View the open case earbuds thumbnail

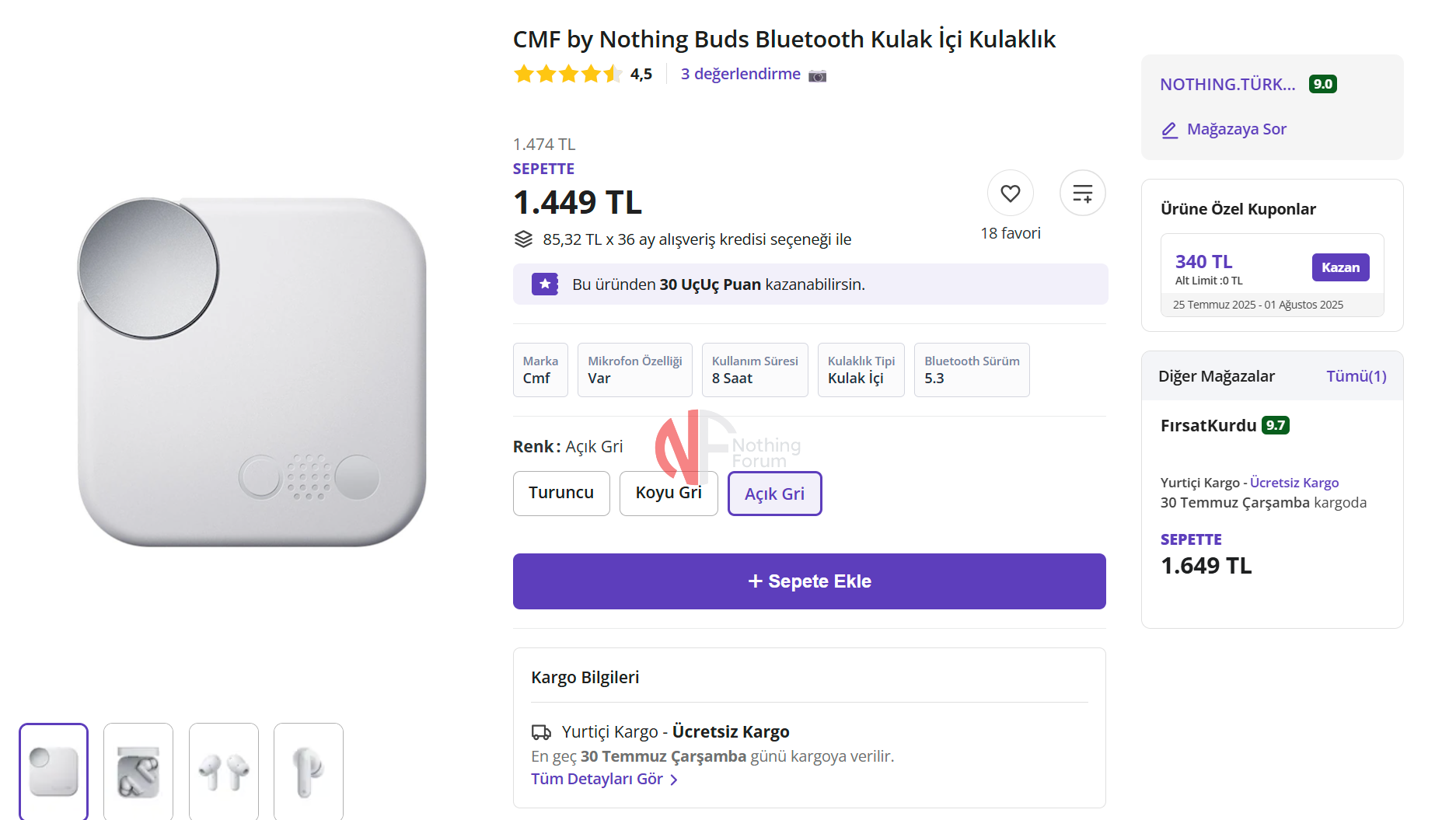(x=138, y=771)
